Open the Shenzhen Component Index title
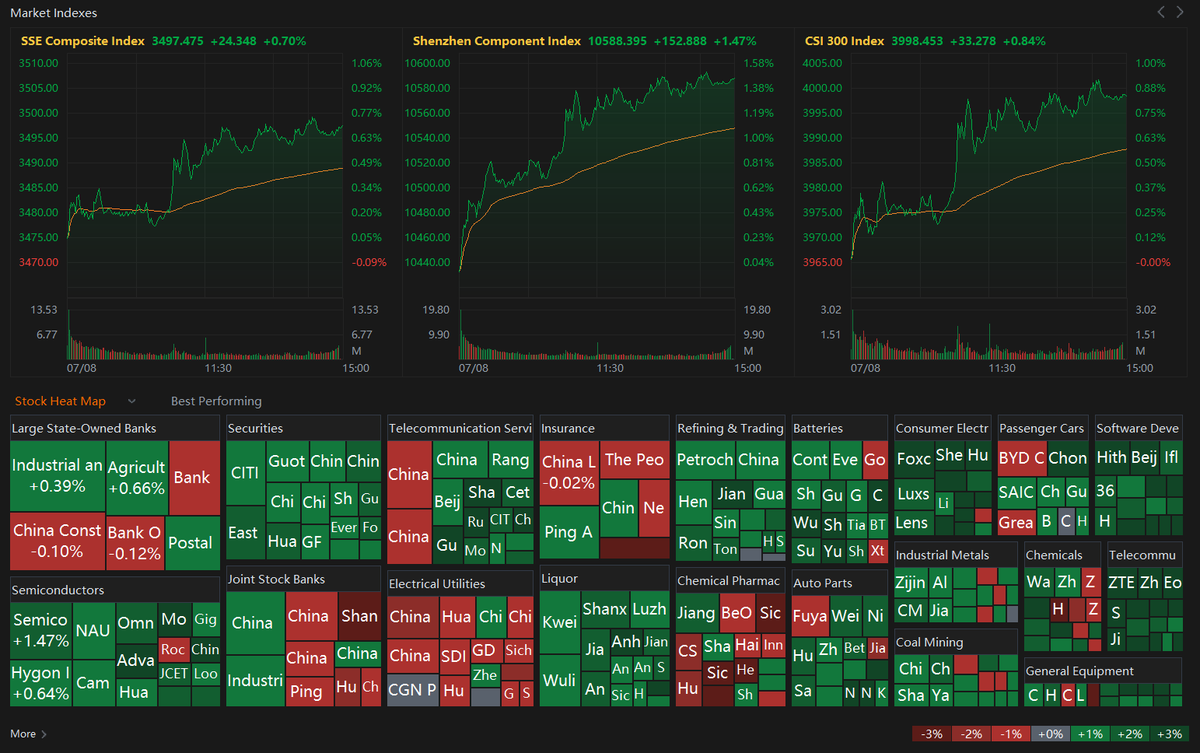Viewport: 1200px width, 753px height. (x=497, y=41)
